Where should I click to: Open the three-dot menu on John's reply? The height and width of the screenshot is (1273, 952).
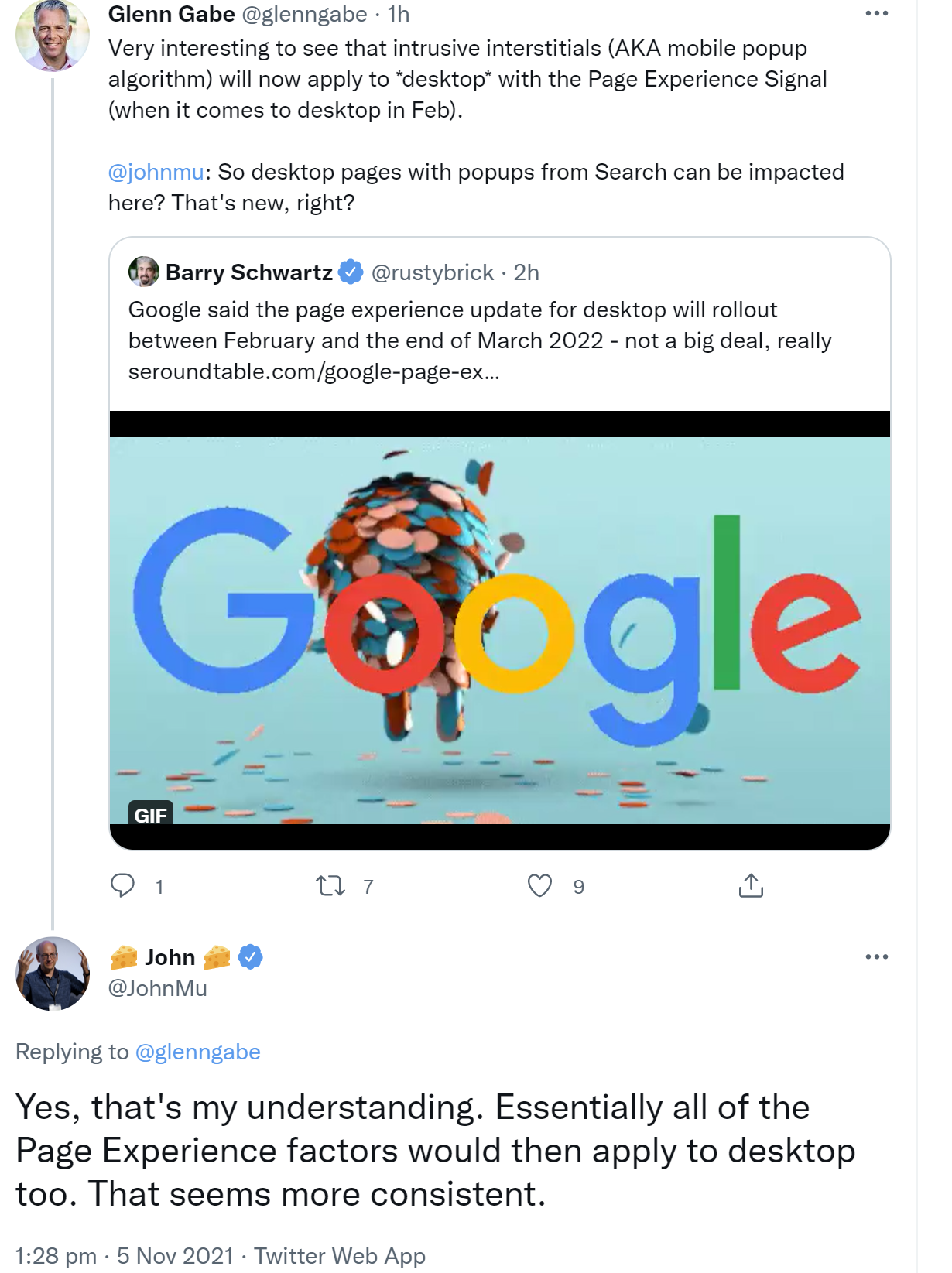click(878, 957)
